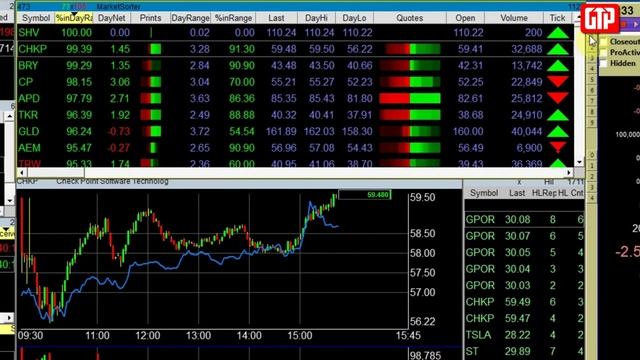Click the AEM symbol cell
Viewport: 640px width, 360px height.
(x=29, y=148)
